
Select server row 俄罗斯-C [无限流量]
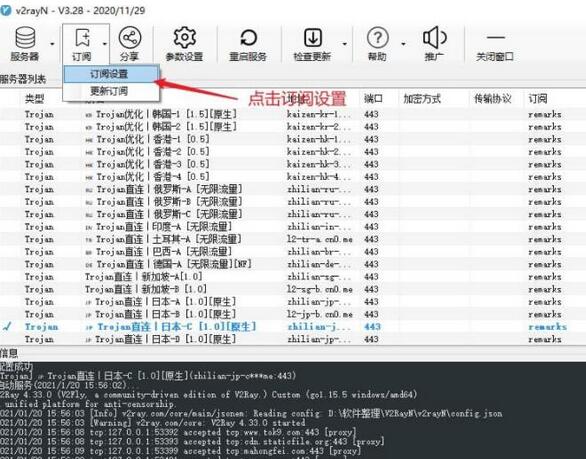pos(293,214)
